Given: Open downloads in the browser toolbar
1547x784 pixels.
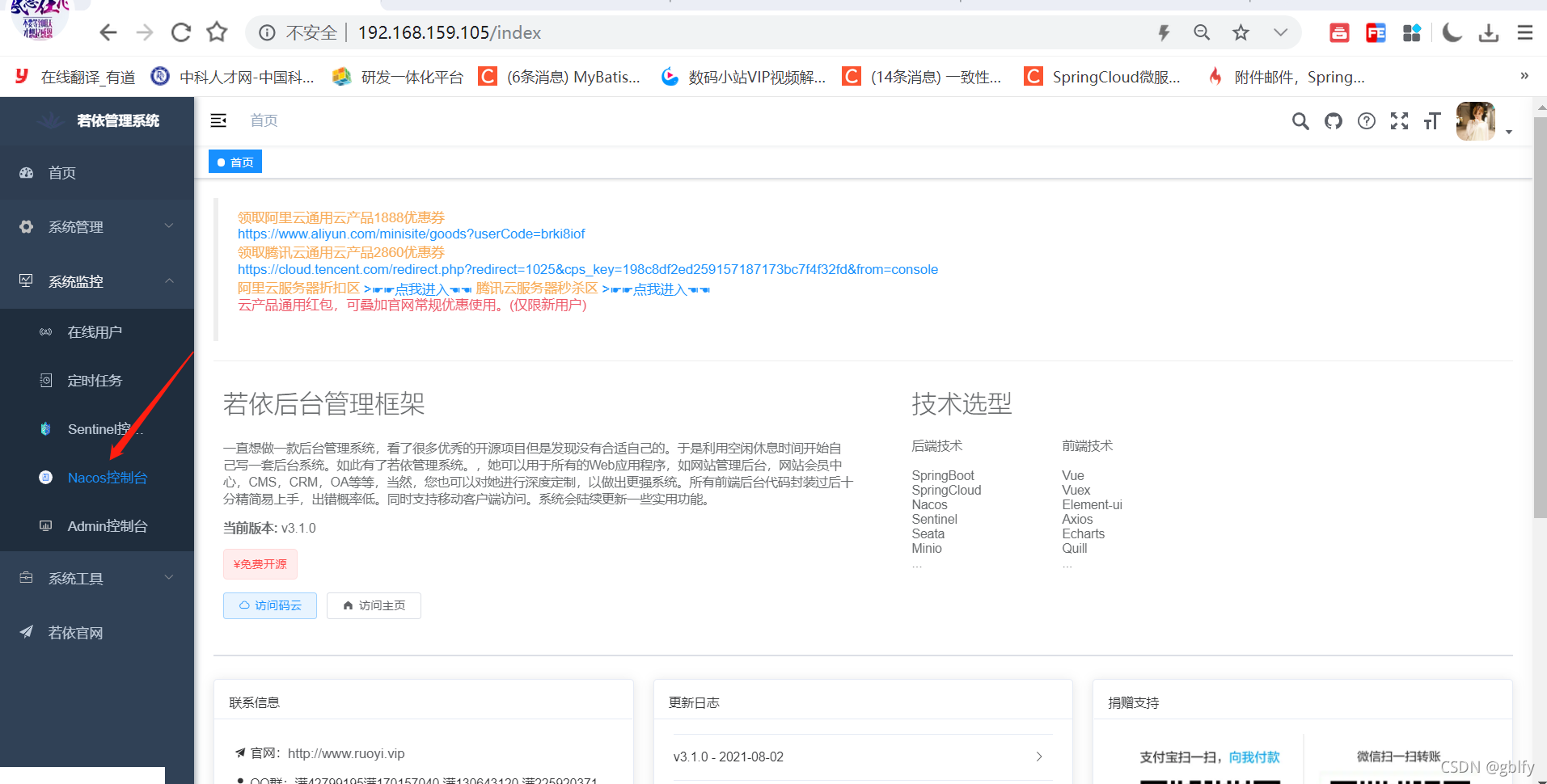Looking at the screenshot, I should coord(1488,32).
